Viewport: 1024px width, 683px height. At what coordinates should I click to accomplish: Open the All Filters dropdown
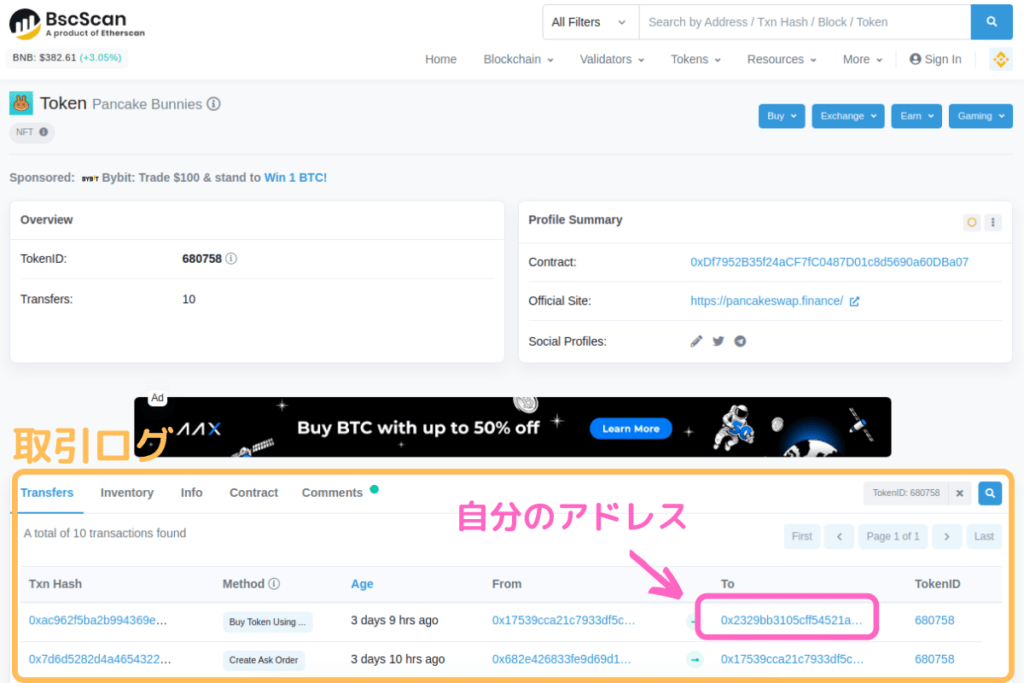click(x=590, y=22)
